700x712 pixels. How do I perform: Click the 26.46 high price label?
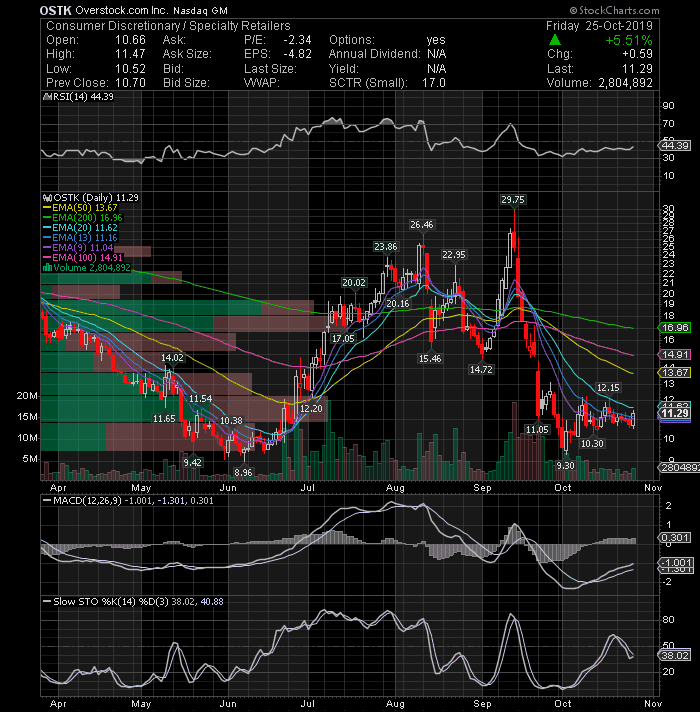point(422,224)
